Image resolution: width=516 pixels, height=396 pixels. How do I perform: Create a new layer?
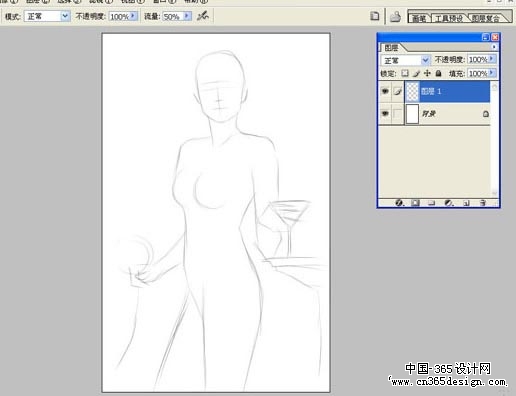point(466,203)
